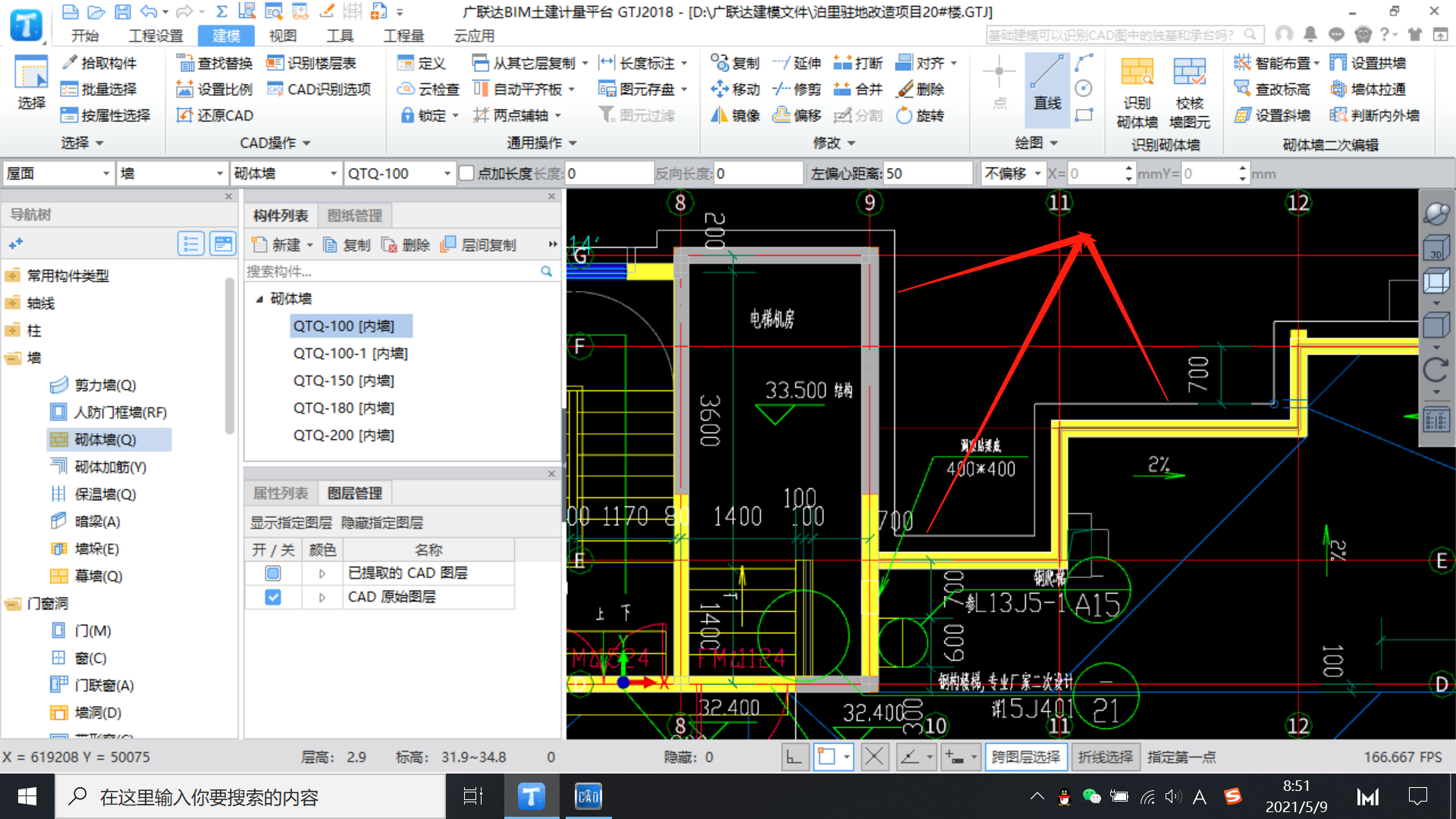The width and height of the screenshot is (1456, 819).
Task: Click the 设置斜墙 slanted wall tool
Action: click(1272, 115)
